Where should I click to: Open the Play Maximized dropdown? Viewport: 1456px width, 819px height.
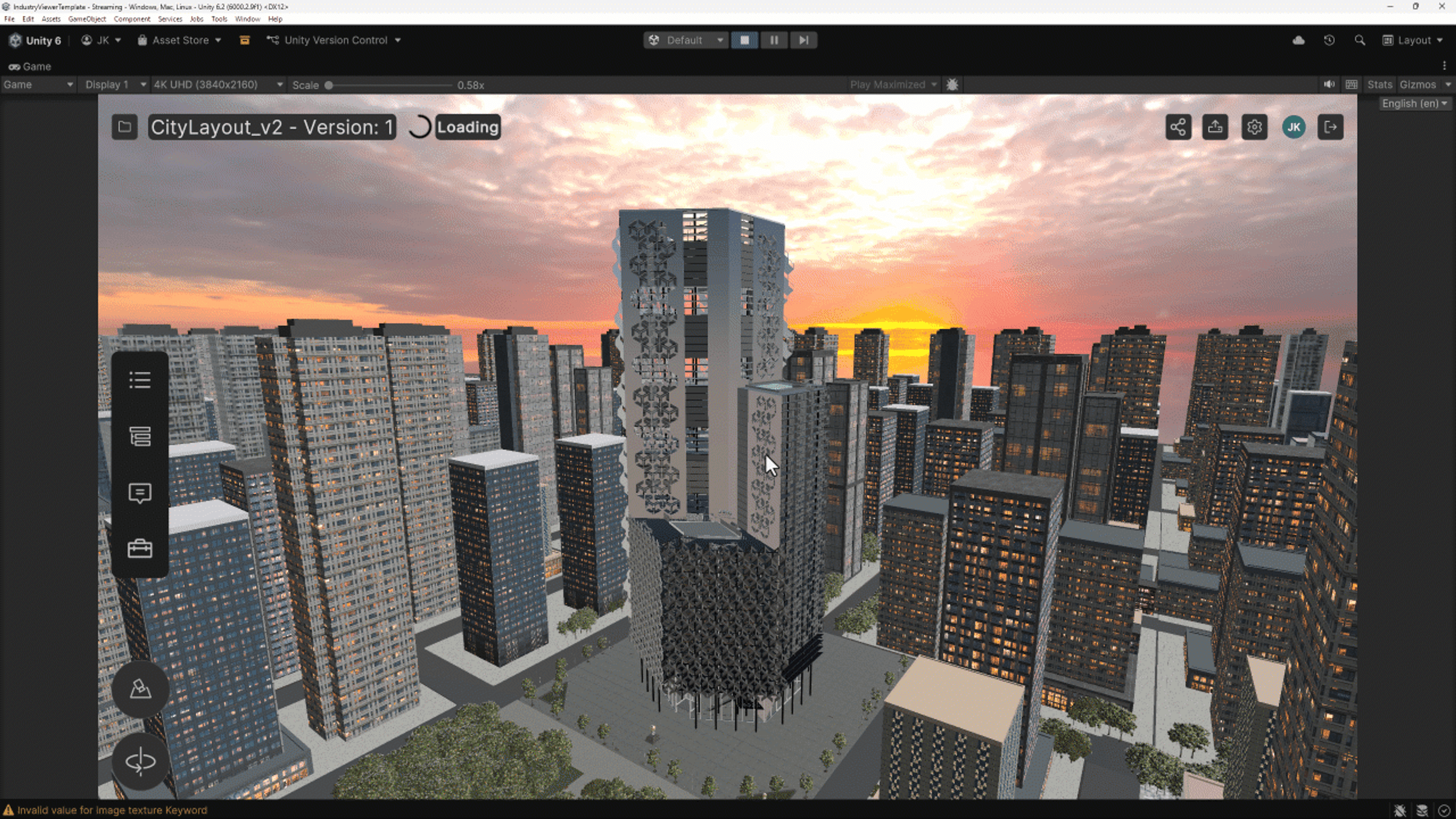pos(894,85)
